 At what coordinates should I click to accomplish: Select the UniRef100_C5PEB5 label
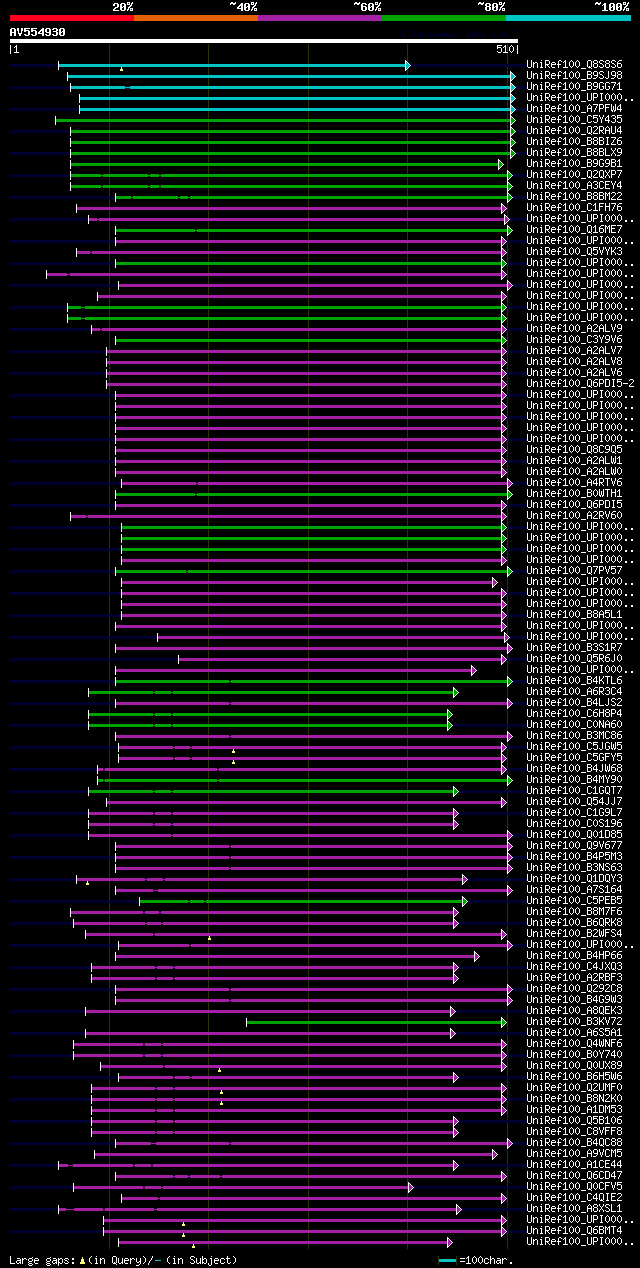(575, 901)
